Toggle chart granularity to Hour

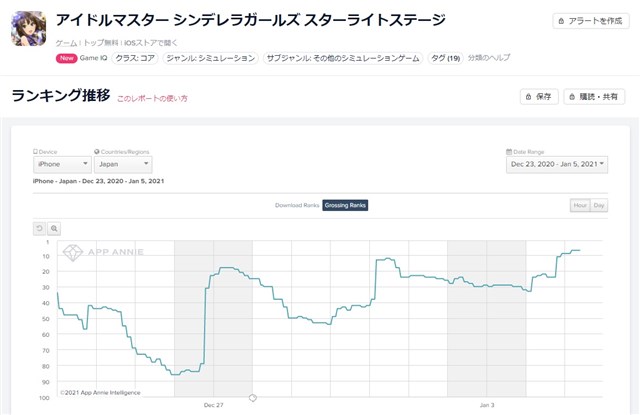[x=580, y=205]
